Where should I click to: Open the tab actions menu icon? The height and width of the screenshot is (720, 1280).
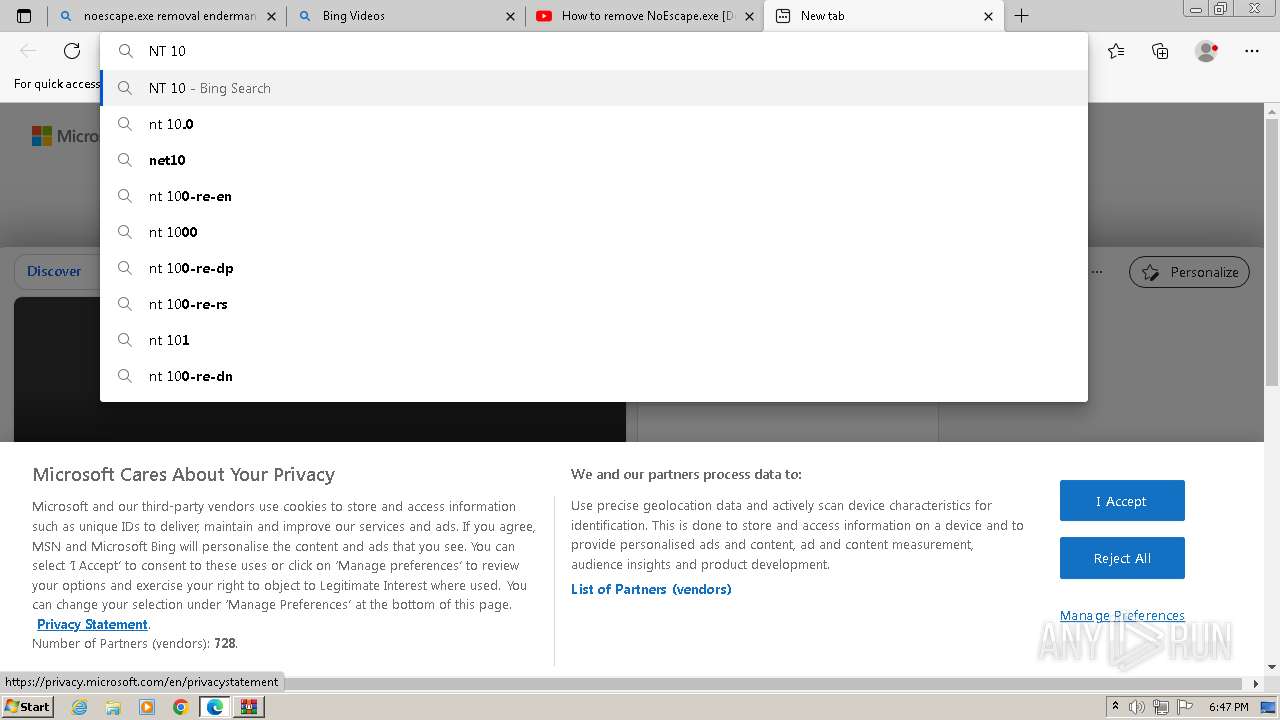pos(24,16)
